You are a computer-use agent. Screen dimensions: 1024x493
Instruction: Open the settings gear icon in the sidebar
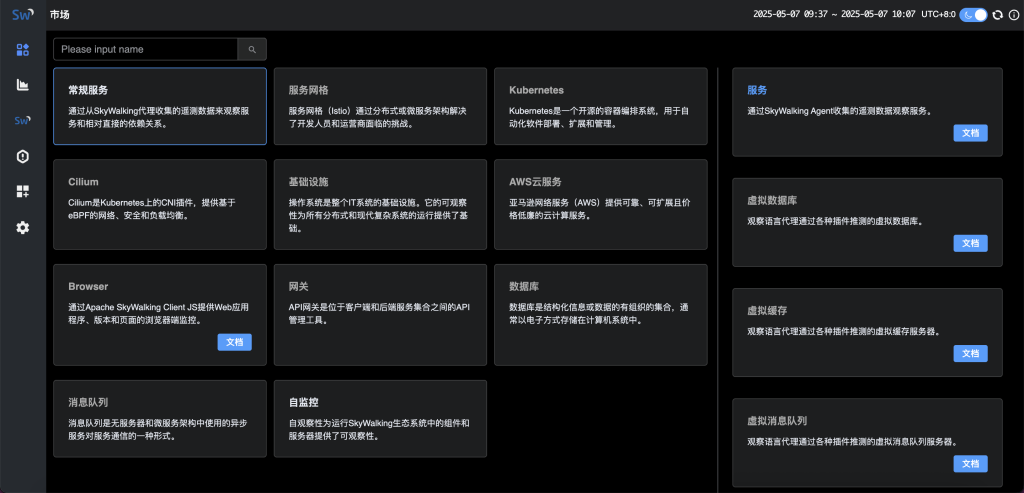[x=23, y=227]
